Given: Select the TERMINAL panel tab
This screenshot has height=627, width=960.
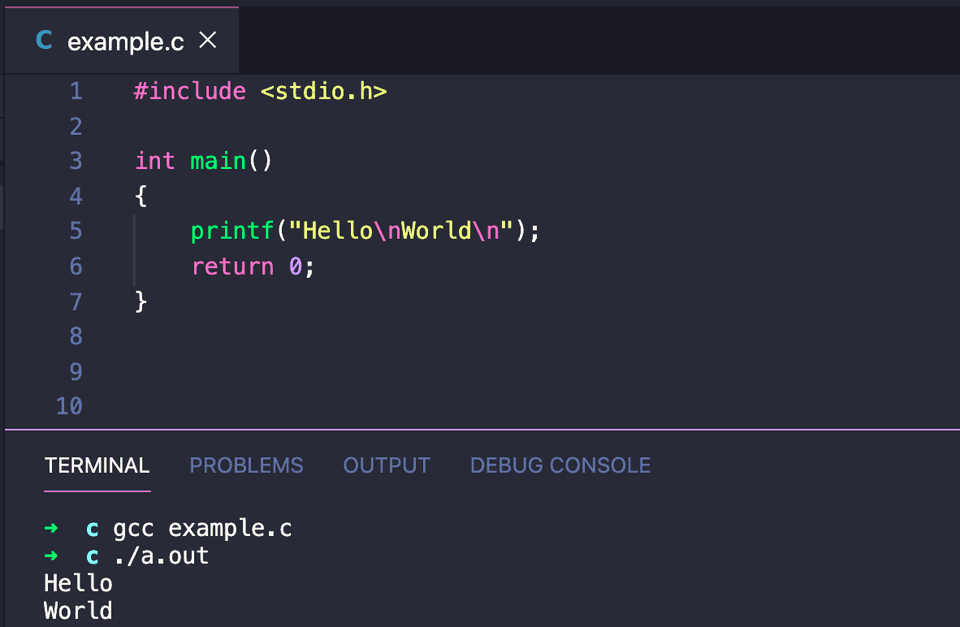Looking at the screenshot, I should pyautogui.click(x=97, y=465).
